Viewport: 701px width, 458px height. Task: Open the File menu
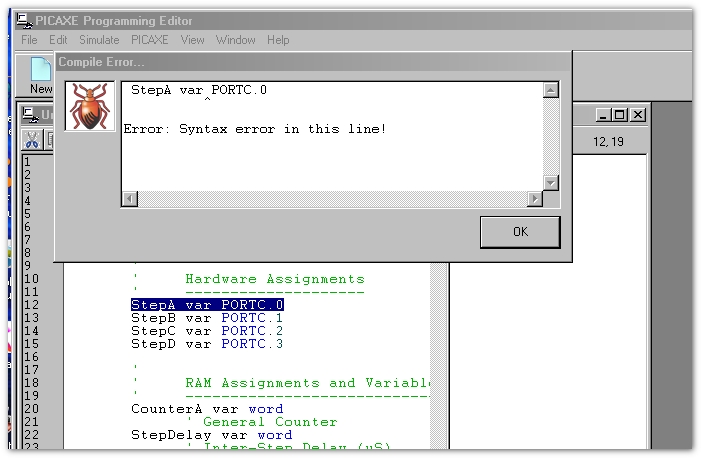tap(29, 40)
